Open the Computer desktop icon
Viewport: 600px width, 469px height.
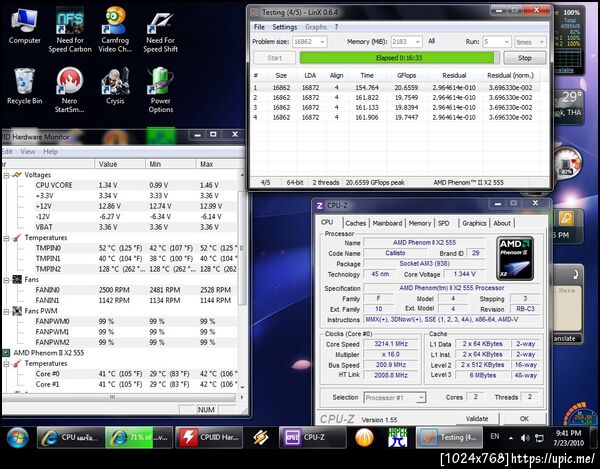click(24, 27)
